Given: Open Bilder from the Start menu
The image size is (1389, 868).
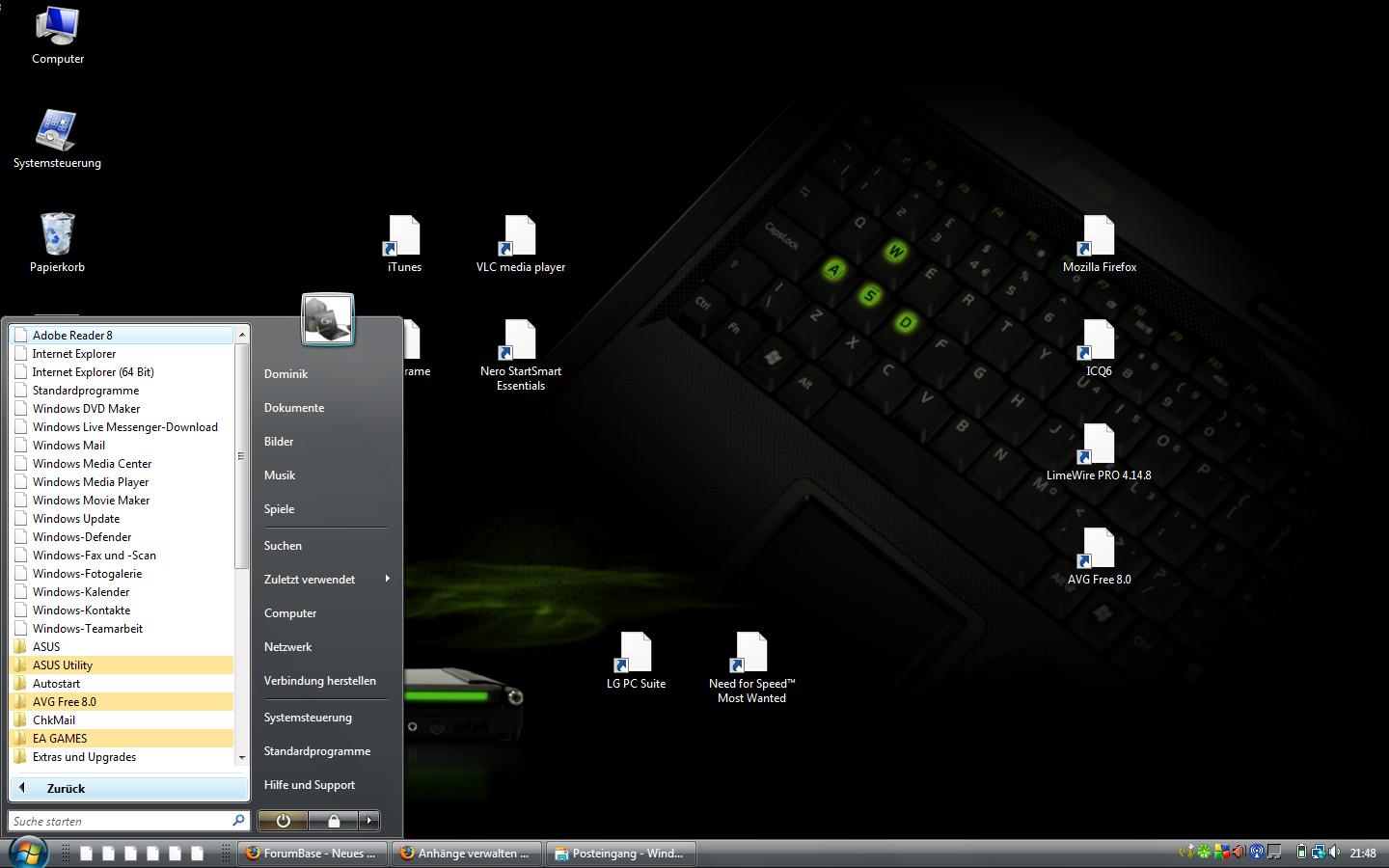Looking at the screenshot, I should pyautogui.click(x=279, y=442).
